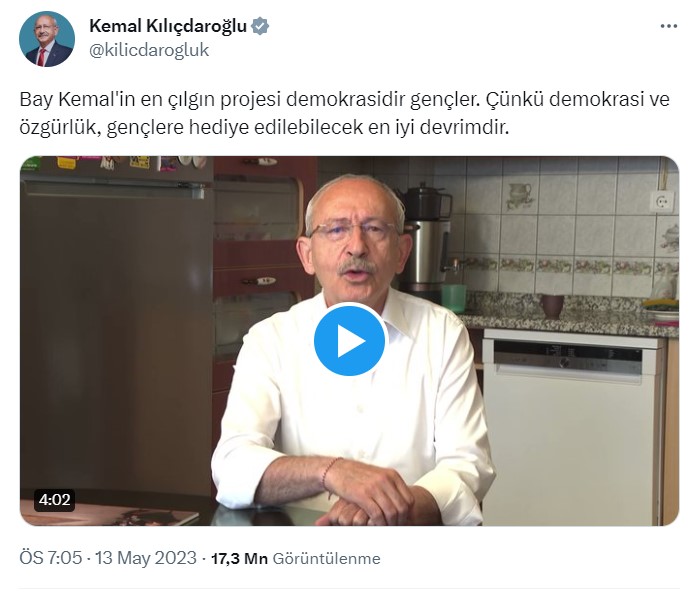View the 17,3 Mn Görüntülenme count
Image resolution: width=698 pixels, height=596 pixels.
[x=296, y=559]
